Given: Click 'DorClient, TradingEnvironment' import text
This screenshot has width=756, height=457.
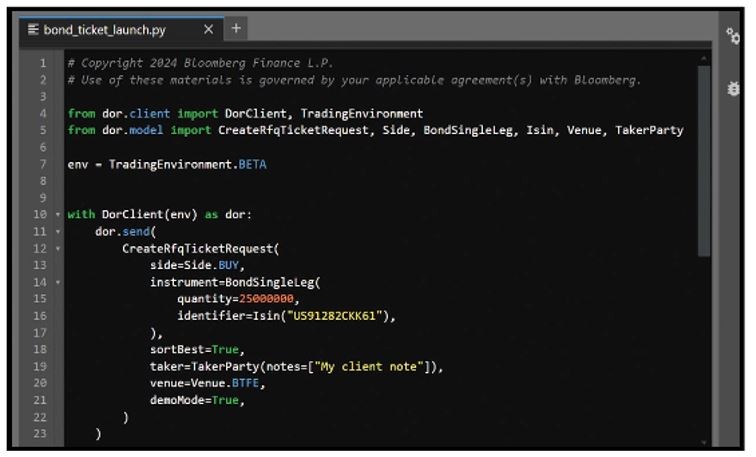Looking at the screenshot, I should 324,114.
